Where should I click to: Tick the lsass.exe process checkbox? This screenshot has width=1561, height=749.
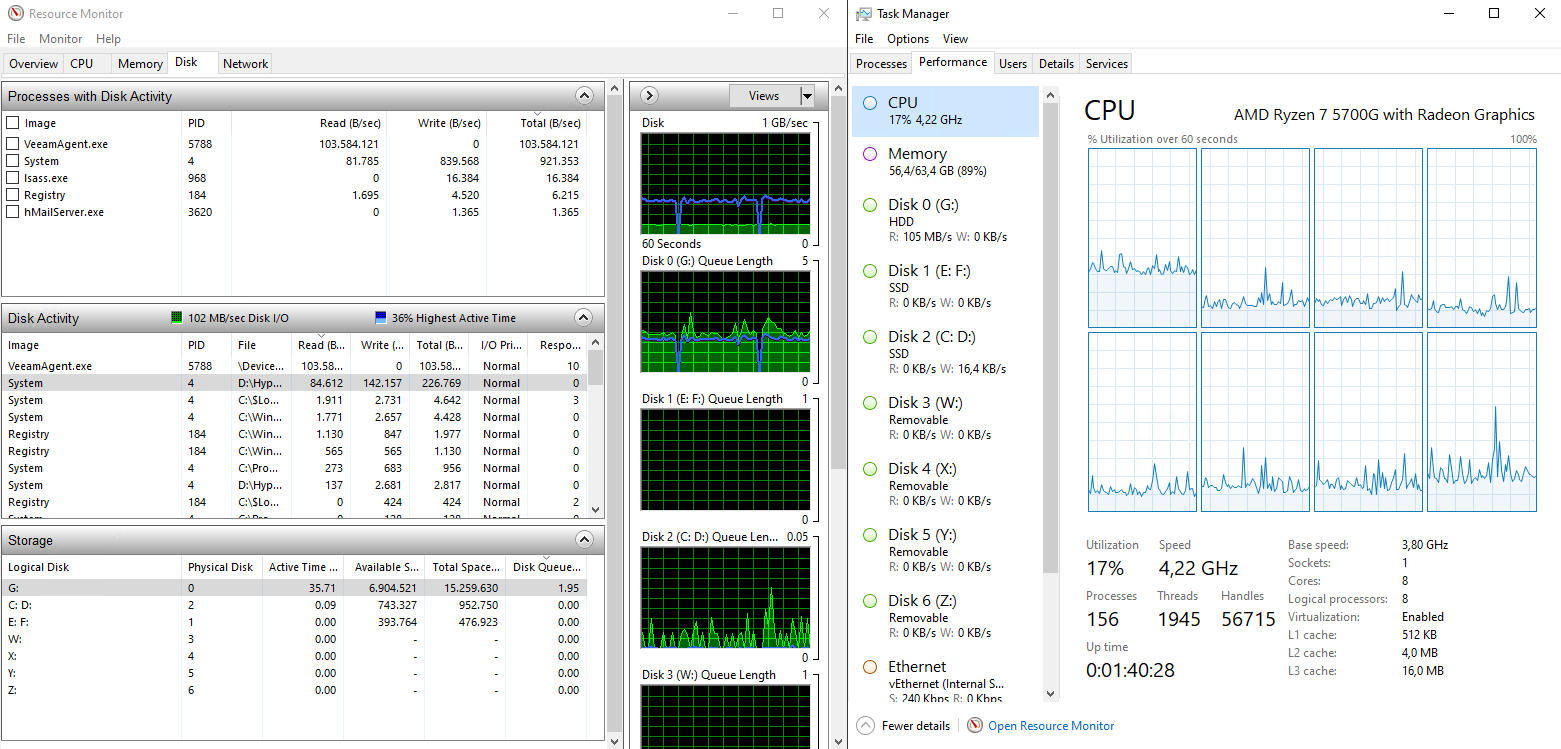(13, 178)
